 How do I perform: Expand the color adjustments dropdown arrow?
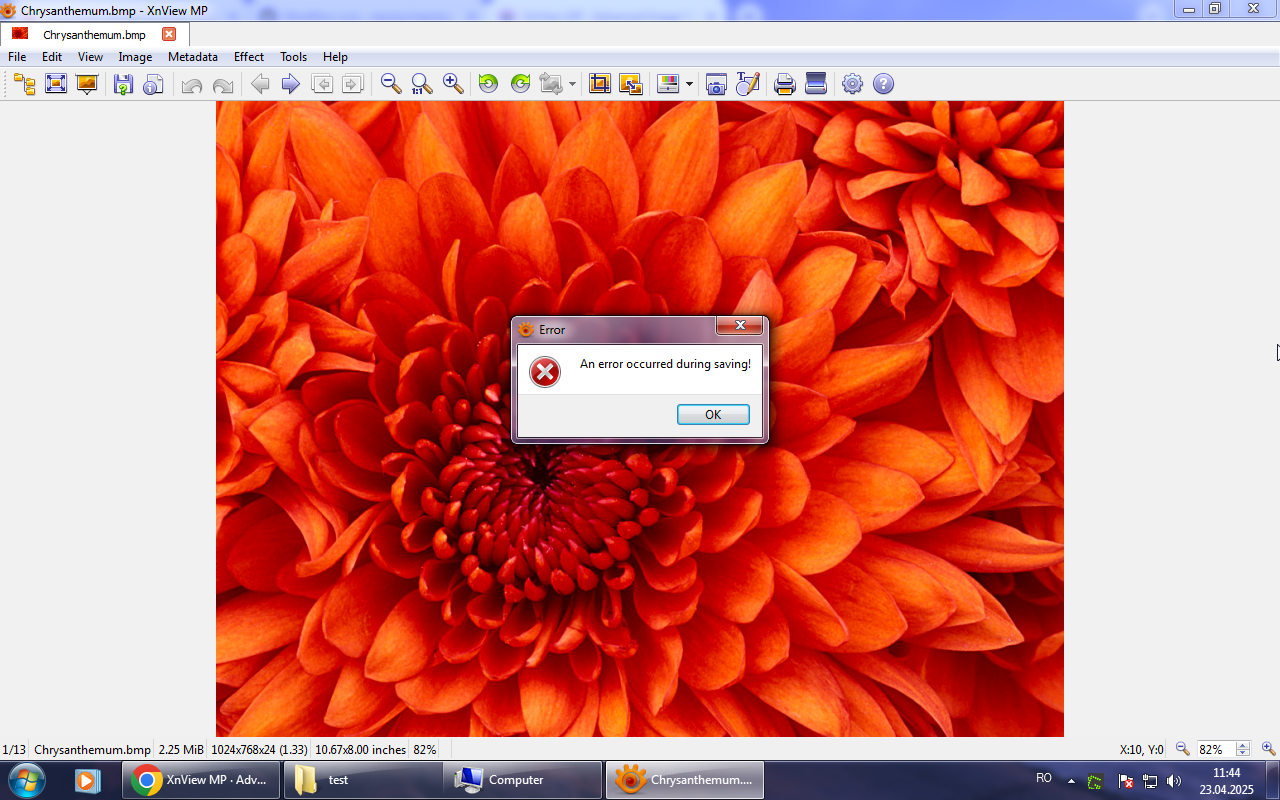click(x=689, y=84)
